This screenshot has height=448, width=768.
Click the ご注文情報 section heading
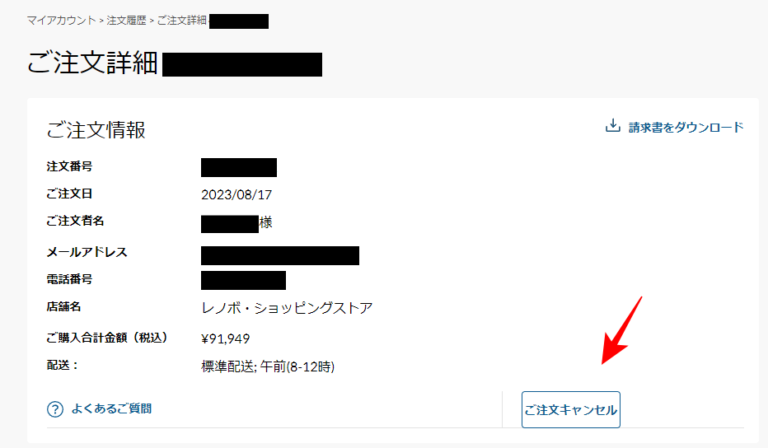click(x=96, y=130)
